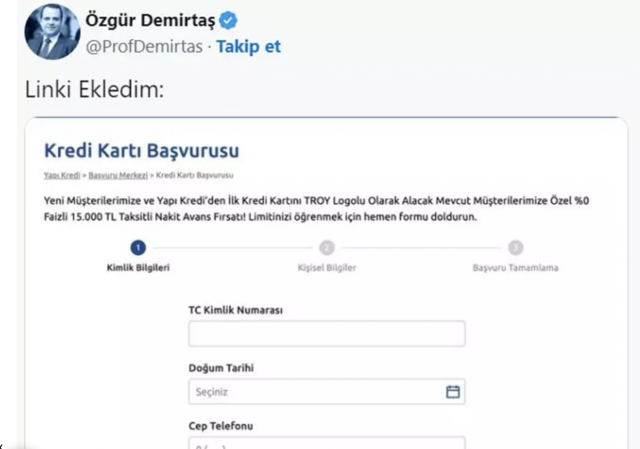640x449 pixels.
Task: Select step 3 Başvuru Tamamlama circle
Action: [516, 248]
